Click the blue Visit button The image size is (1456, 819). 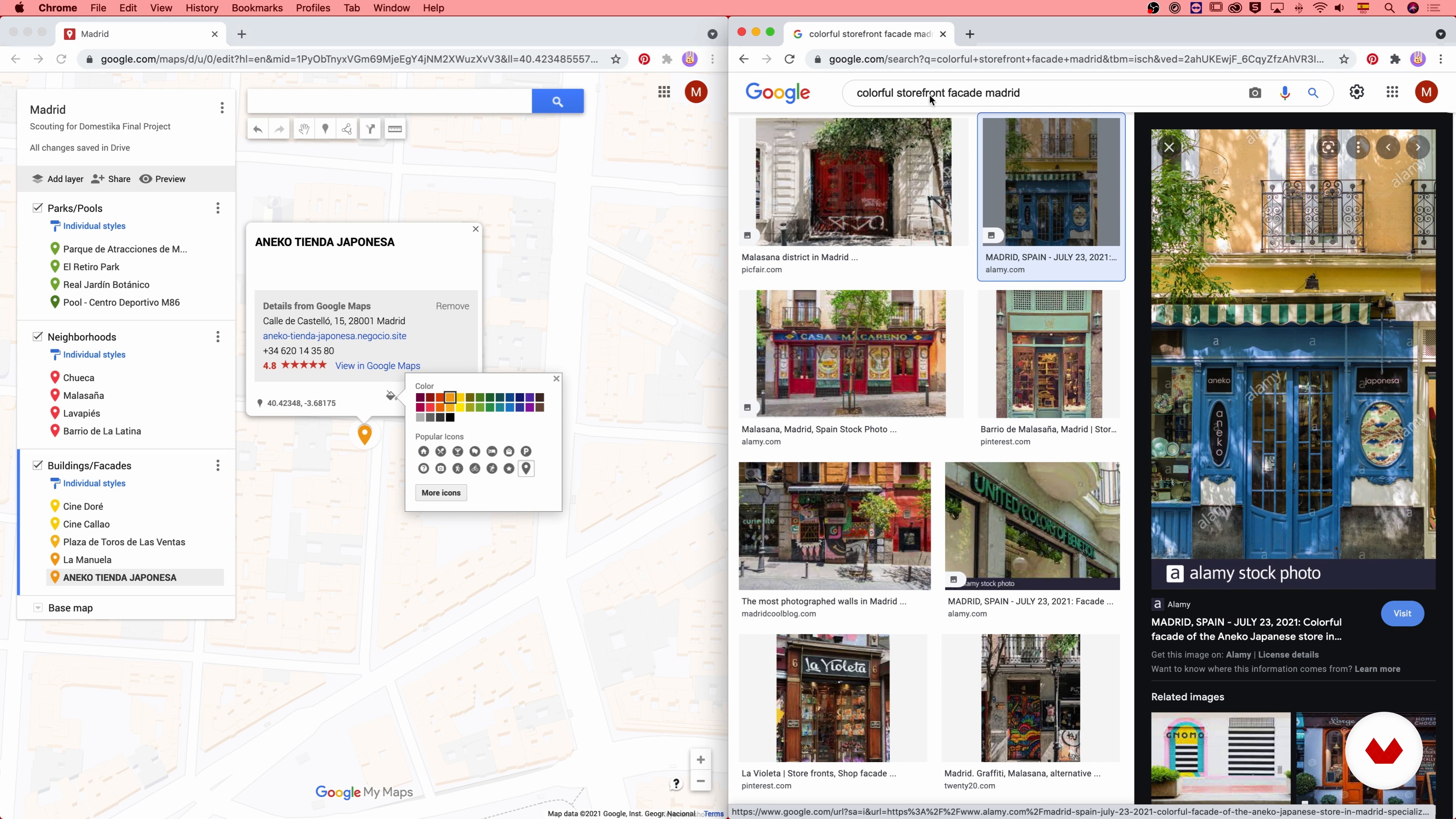pyautogui.click(x=1402, y=613)
